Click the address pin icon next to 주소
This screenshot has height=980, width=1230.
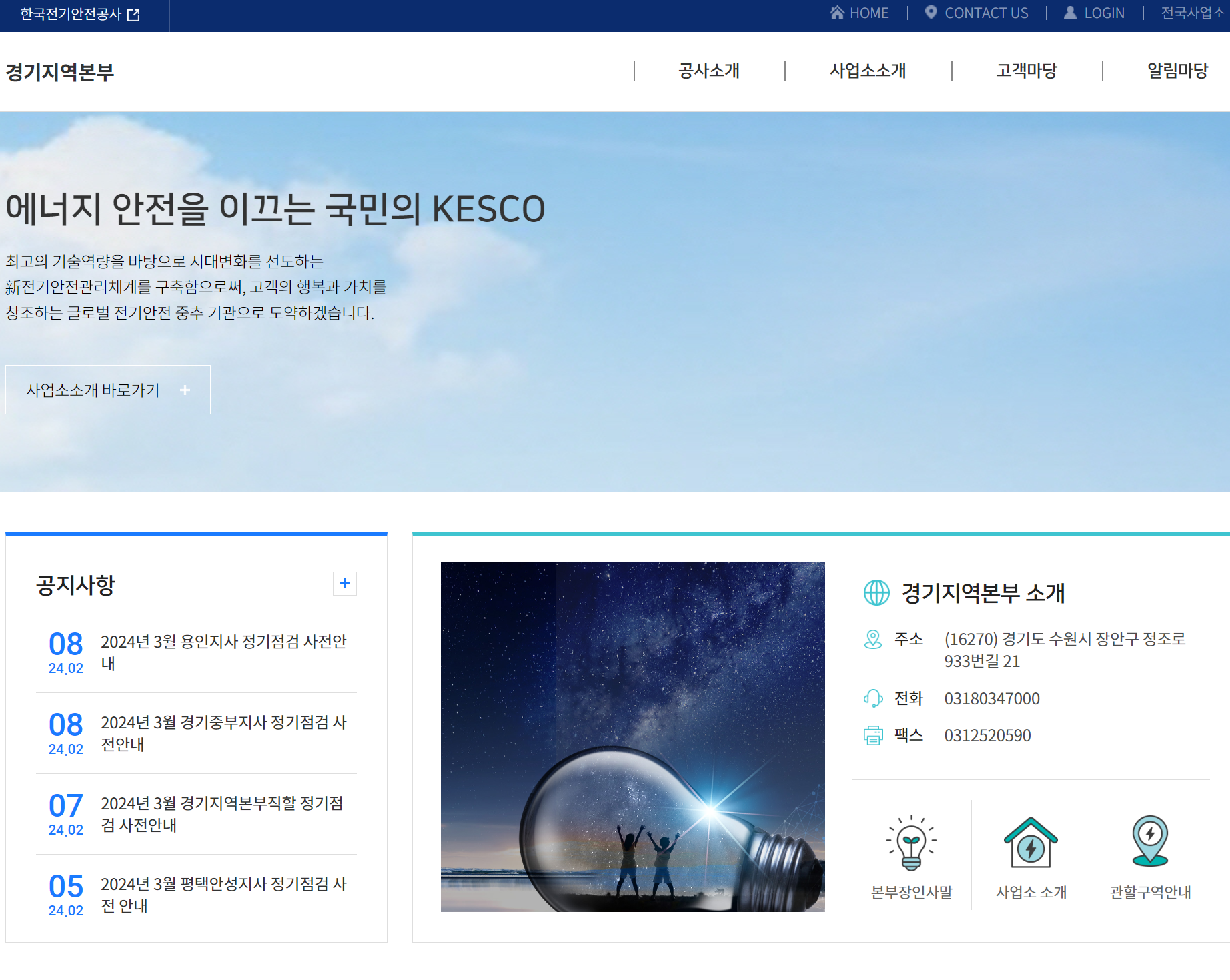873,639
